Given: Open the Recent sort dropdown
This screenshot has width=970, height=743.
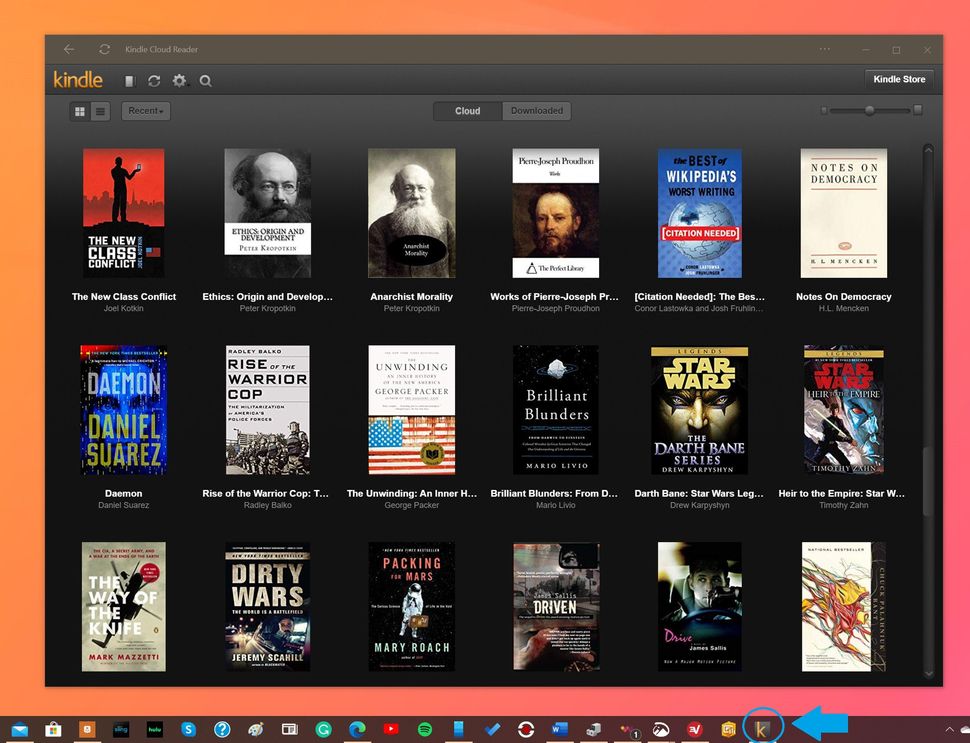Looking at the screenshot, I should 145,111.
